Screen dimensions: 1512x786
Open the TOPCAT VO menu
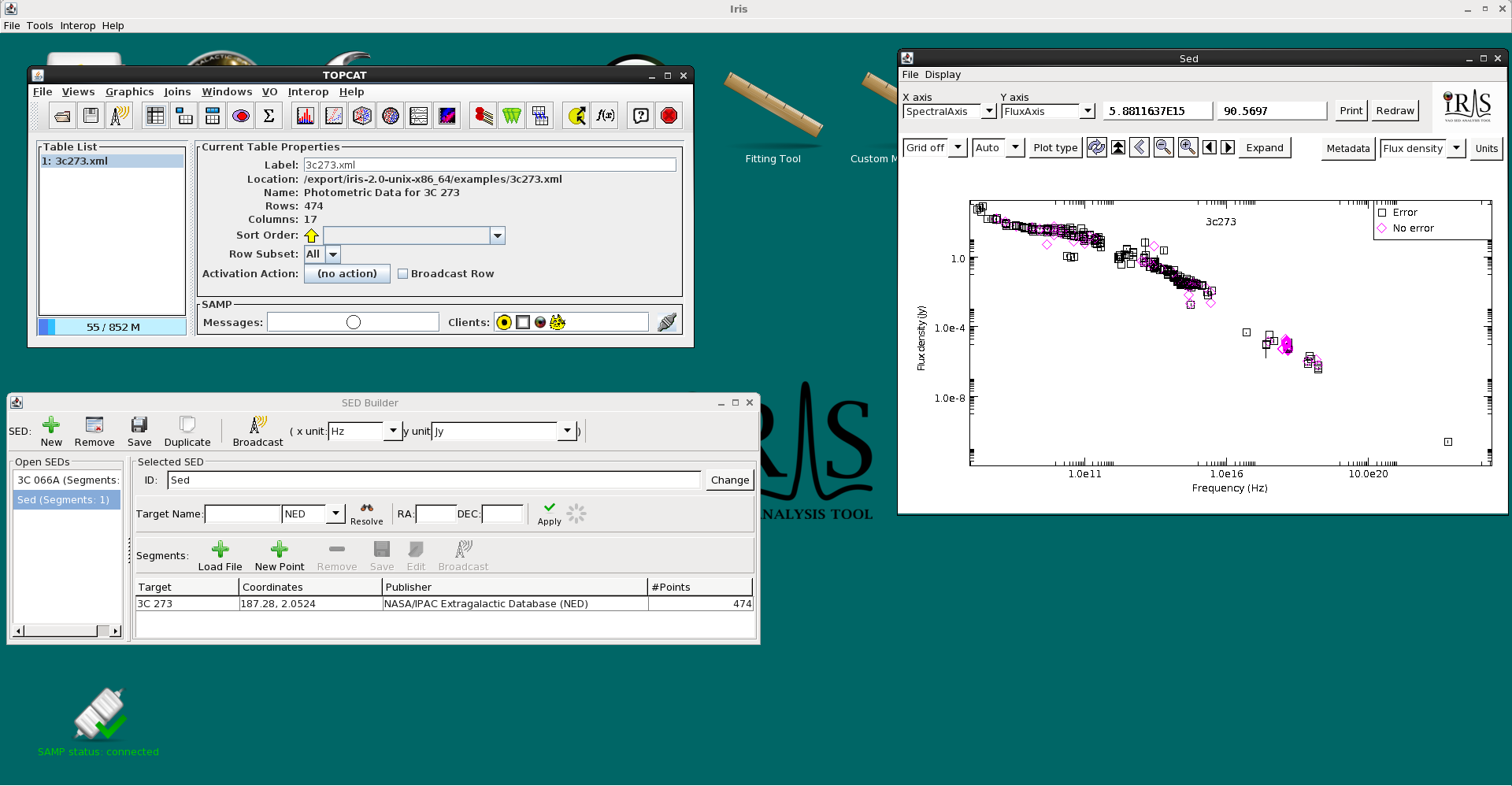[269, 92]
